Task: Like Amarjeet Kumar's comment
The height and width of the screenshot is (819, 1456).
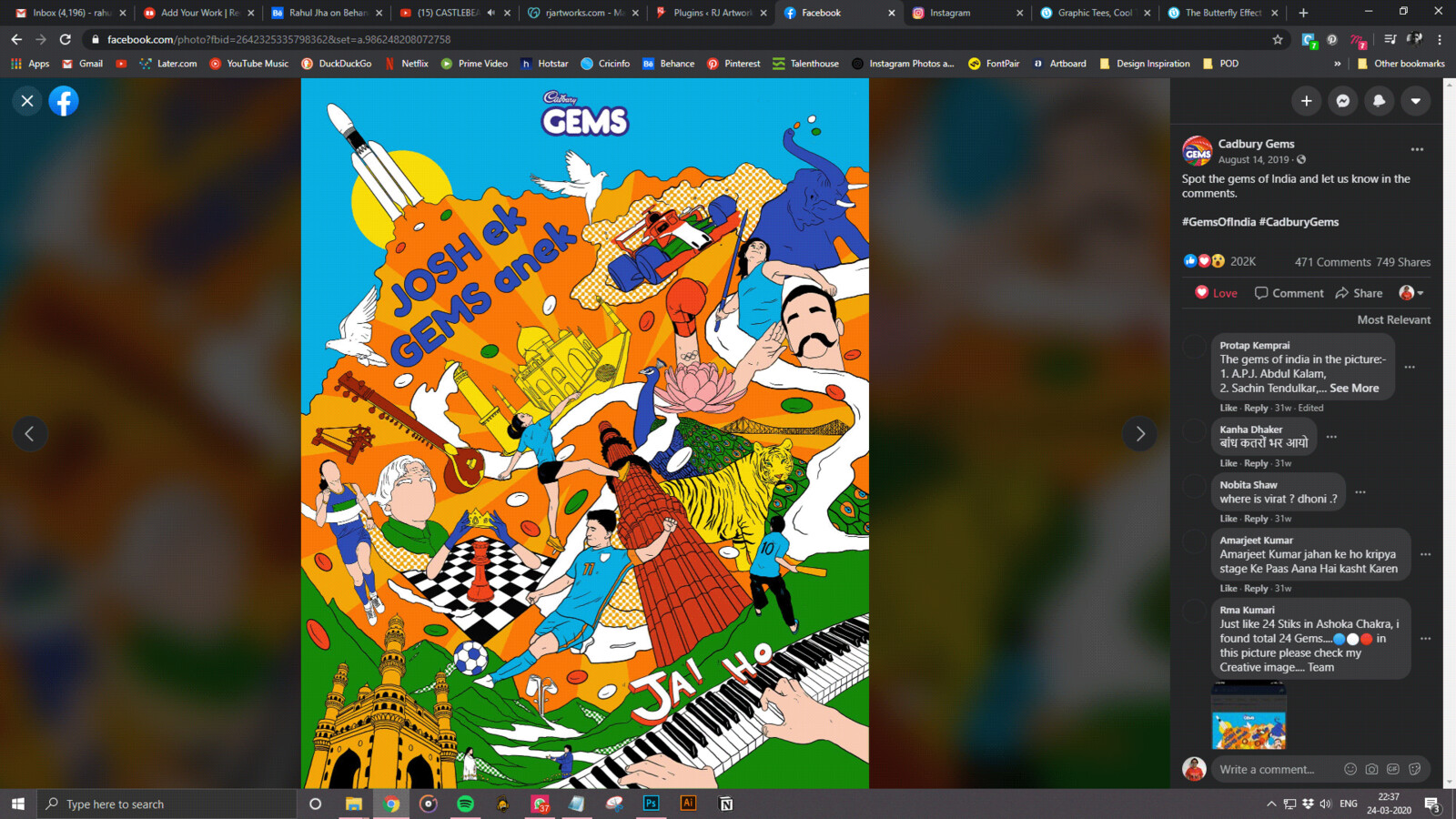Action: (x=1228, y=589)
